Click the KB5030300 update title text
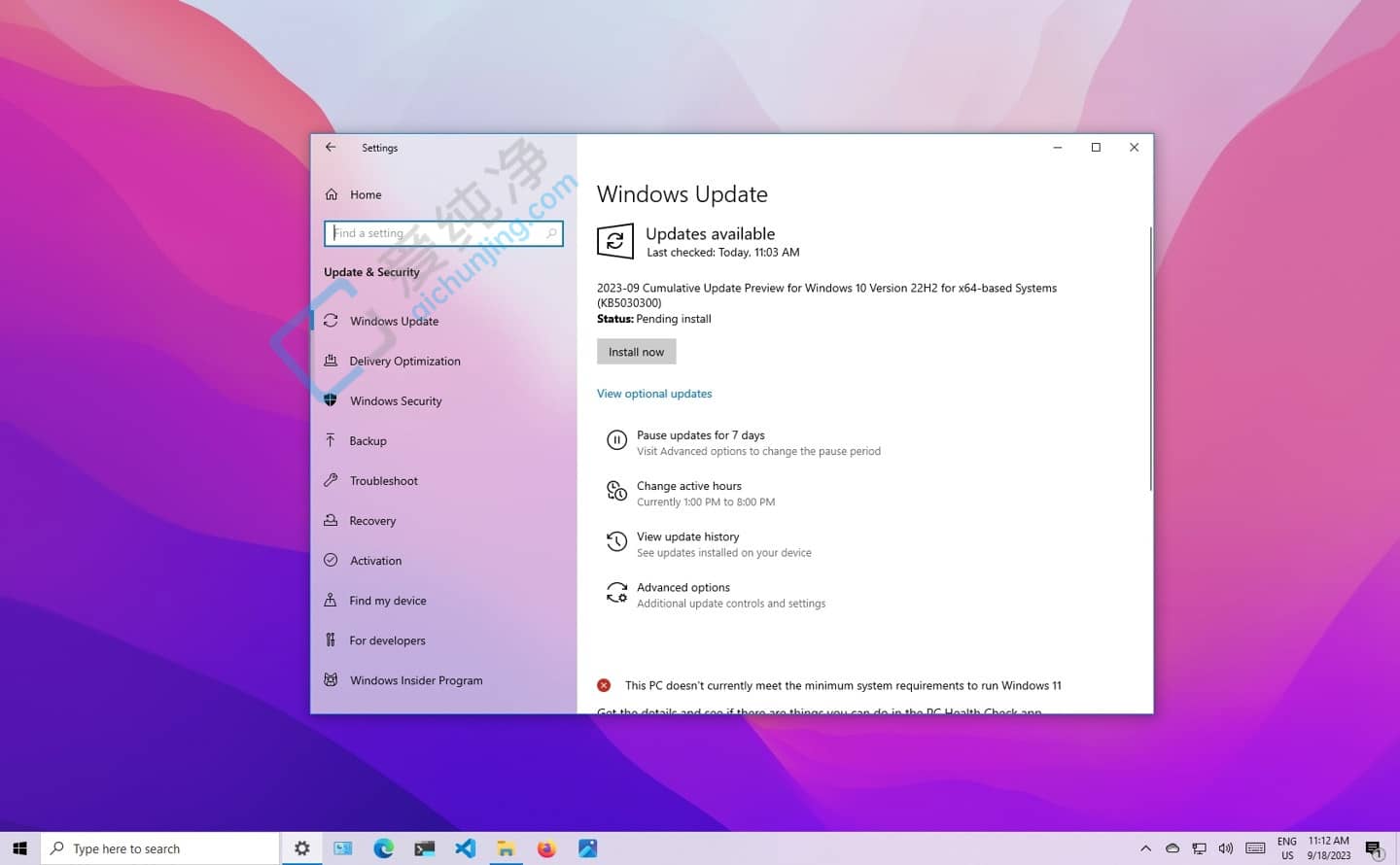1400x865 pixels. [826, 295]
